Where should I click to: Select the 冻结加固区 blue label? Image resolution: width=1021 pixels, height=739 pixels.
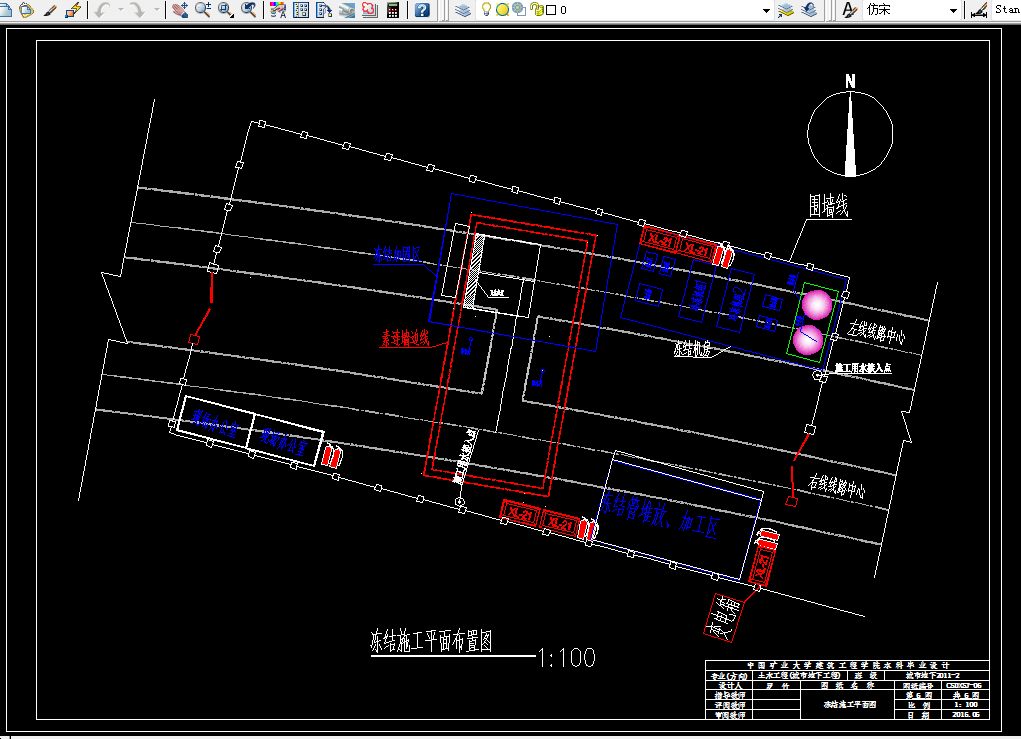coord(397,255)
